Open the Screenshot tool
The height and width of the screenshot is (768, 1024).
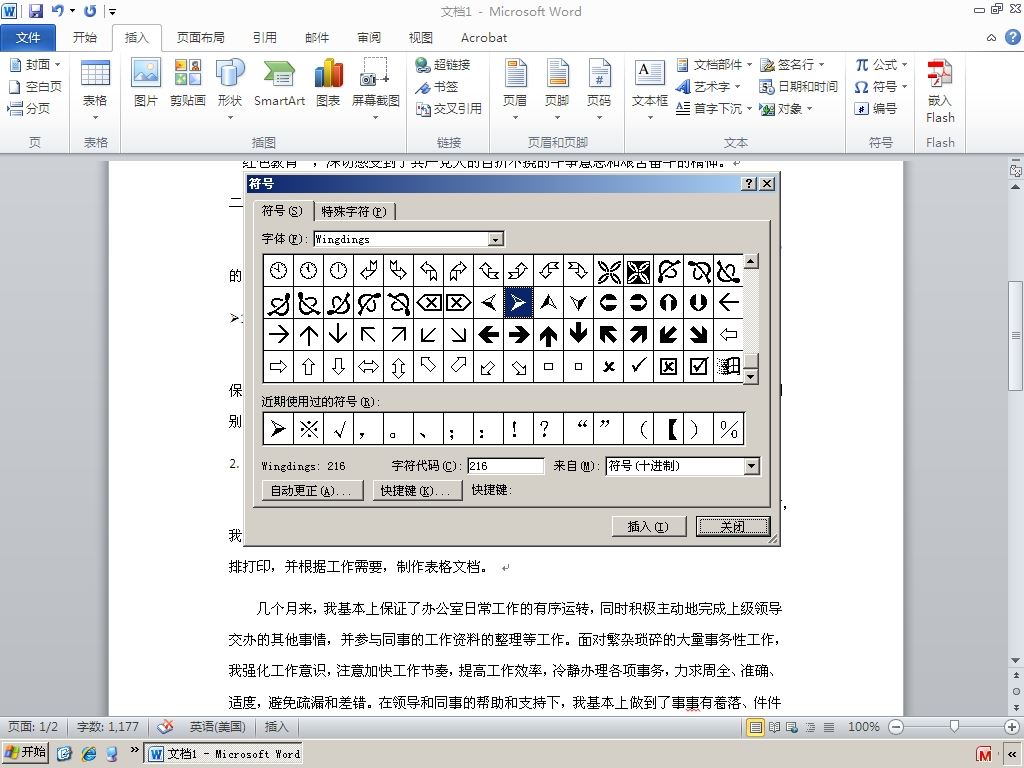click(376, 88)
